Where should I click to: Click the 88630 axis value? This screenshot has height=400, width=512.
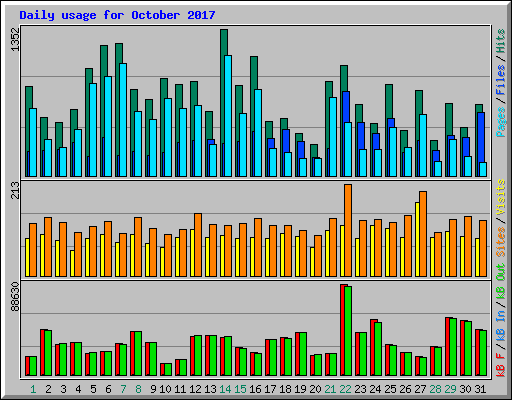coord(15,297)
